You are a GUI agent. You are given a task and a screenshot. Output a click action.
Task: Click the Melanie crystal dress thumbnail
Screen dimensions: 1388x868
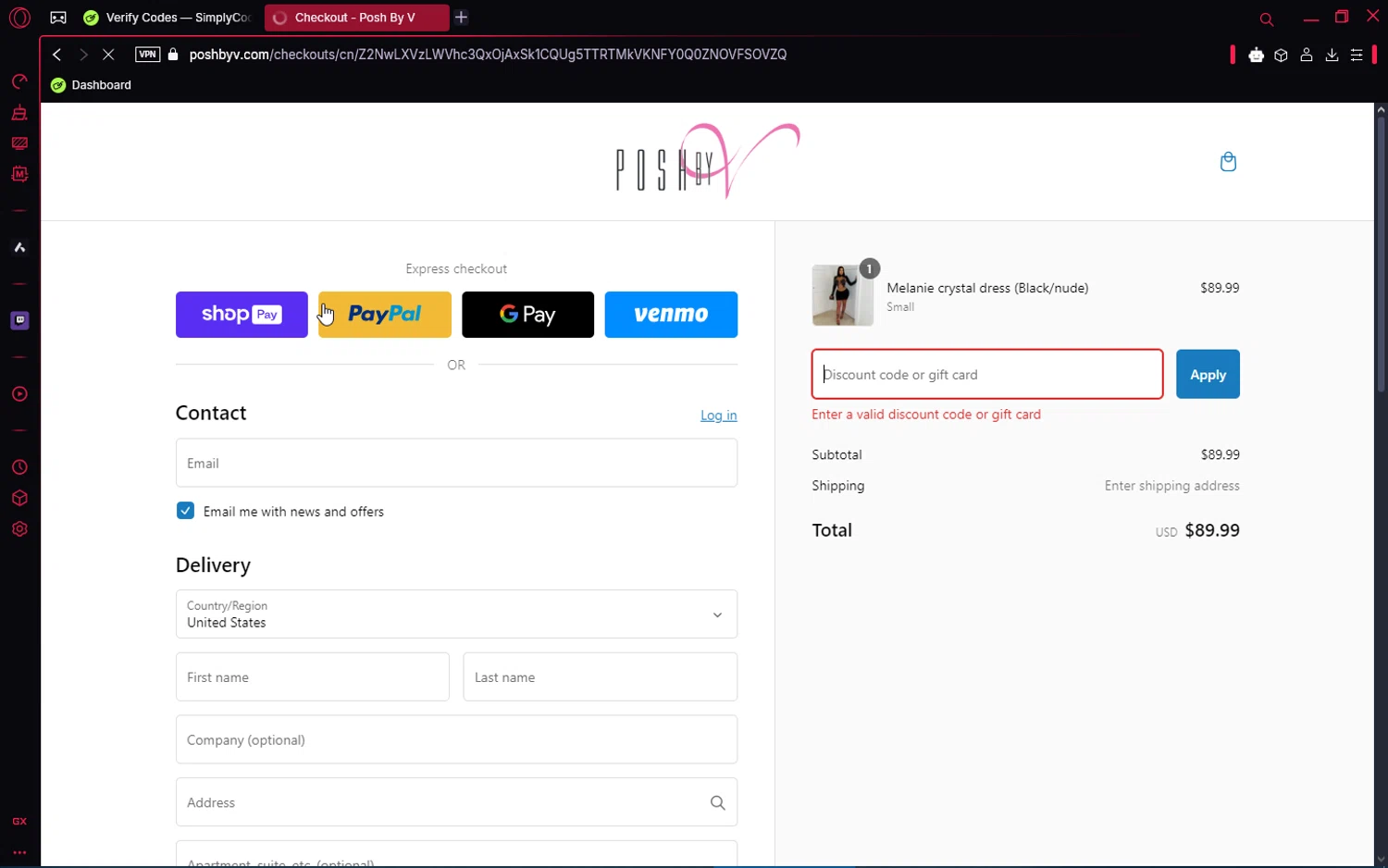pos(843,295)
